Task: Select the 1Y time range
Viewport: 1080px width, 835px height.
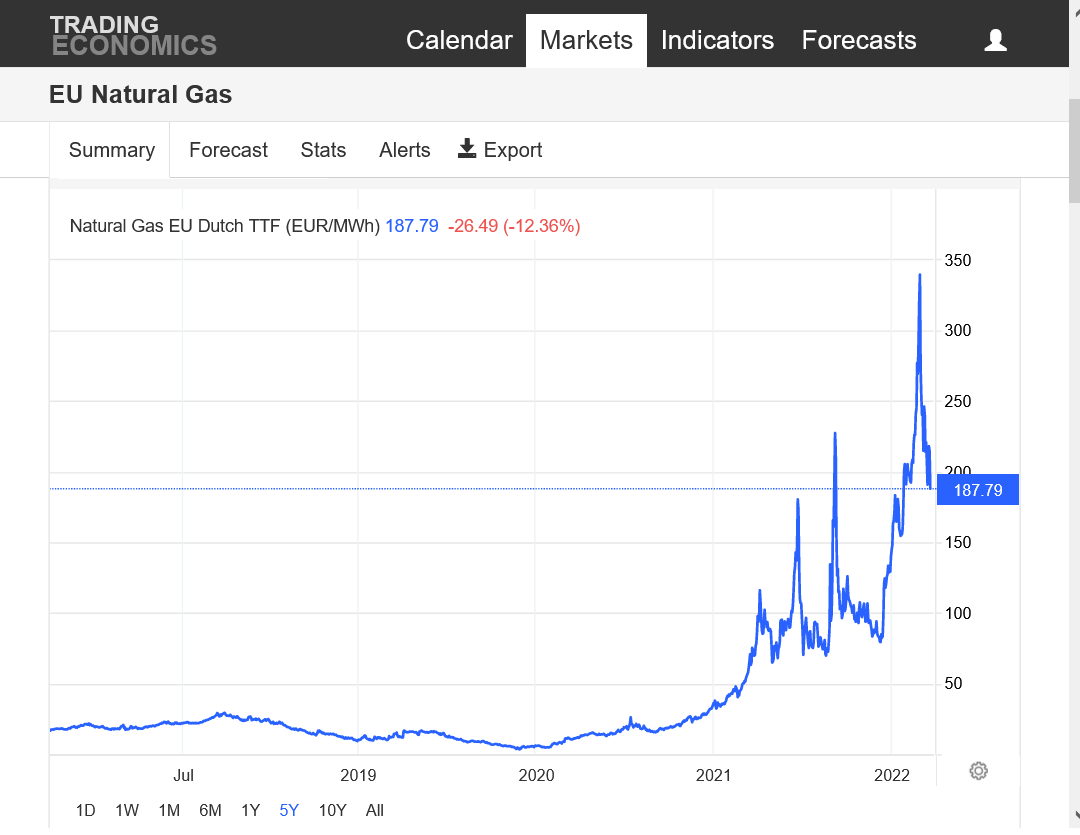Action: (x=250, y=810)
